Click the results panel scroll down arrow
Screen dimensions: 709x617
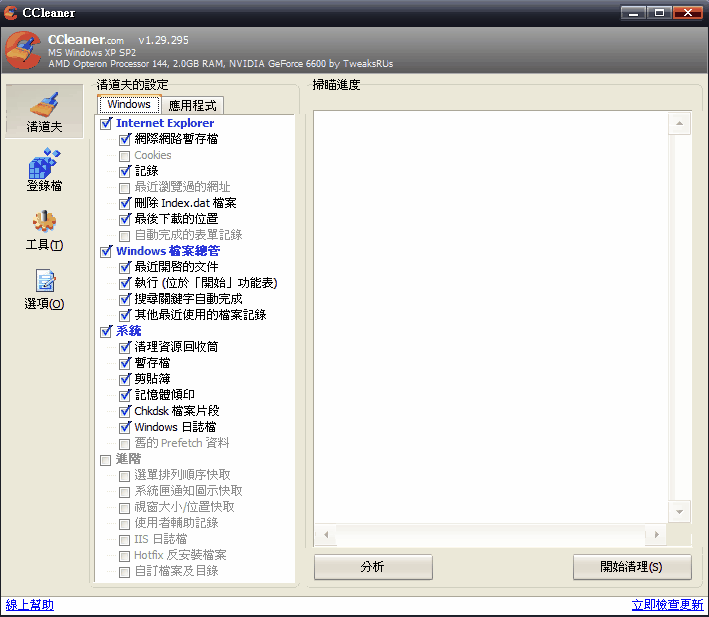679,512
